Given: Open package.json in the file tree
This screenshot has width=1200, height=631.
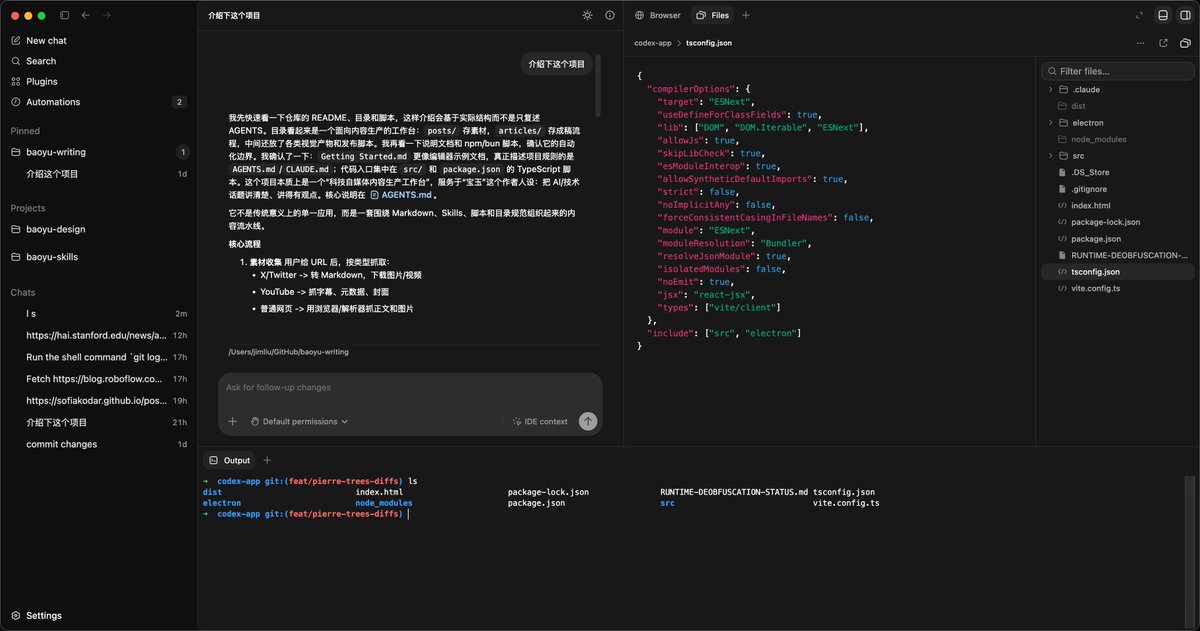Looking at the screenshot, I should [1118, 239].
